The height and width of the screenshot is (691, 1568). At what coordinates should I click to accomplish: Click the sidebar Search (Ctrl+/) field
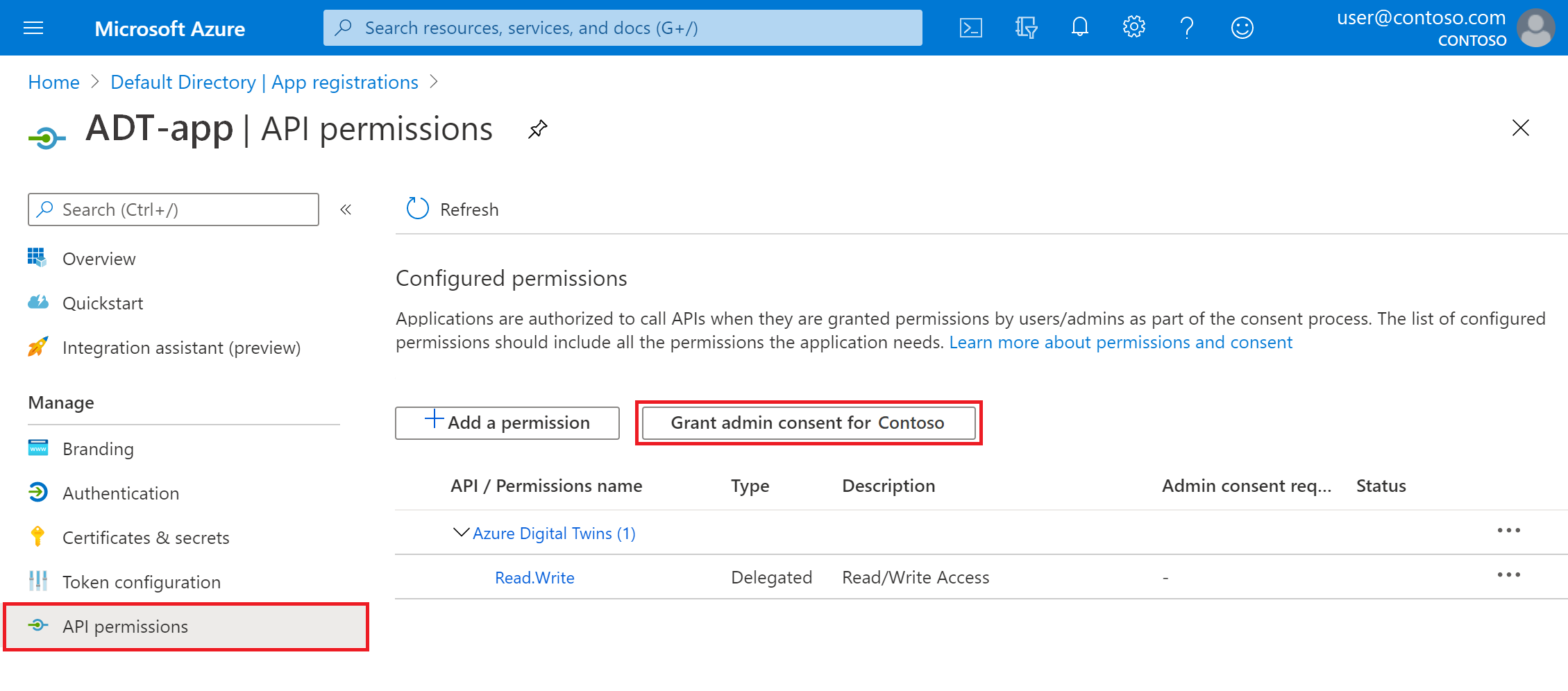(174, 210)
